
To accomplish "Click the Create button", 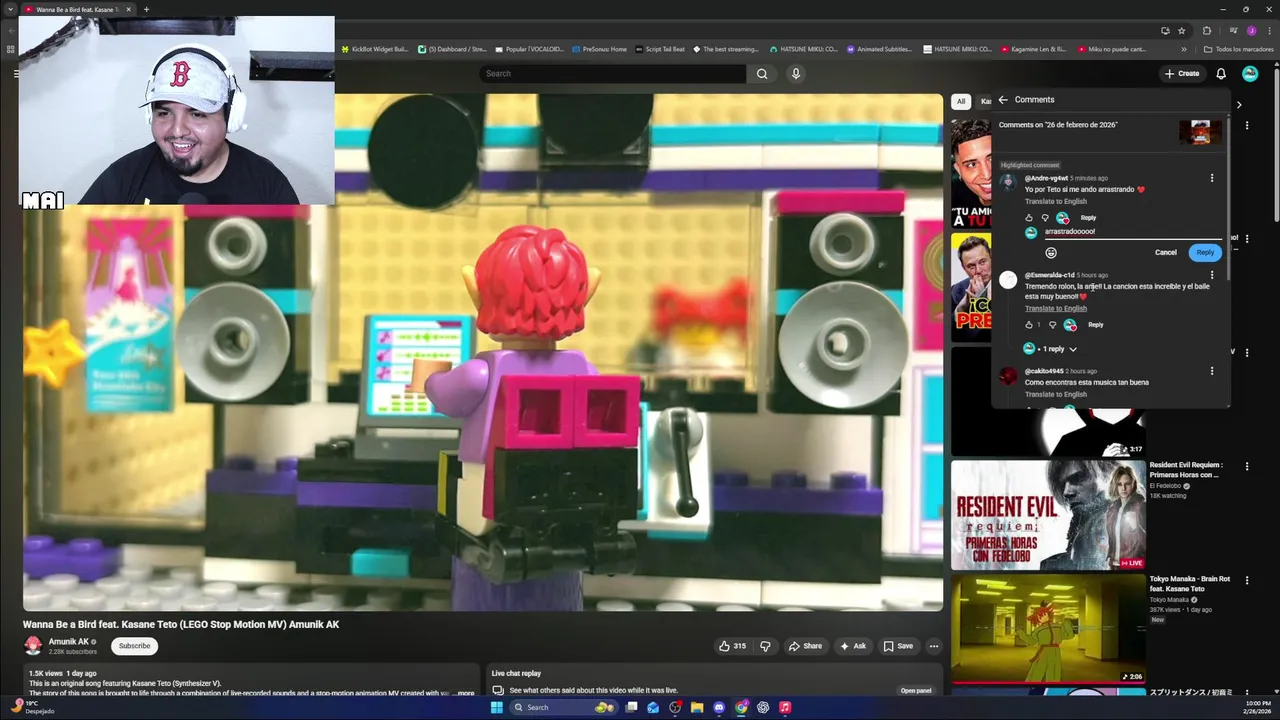I will click(x=1182, y=73).
